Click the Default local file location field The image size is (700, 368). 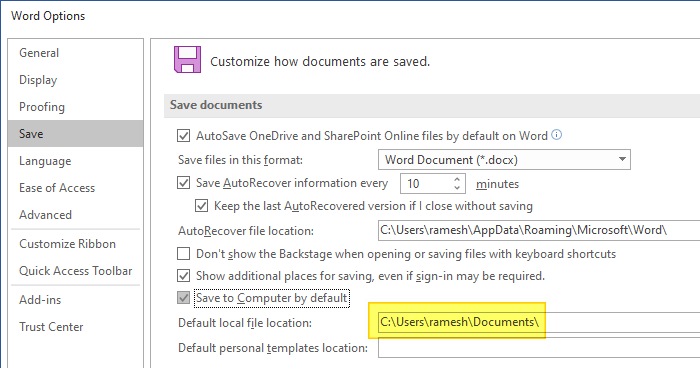tap(539, 322)
